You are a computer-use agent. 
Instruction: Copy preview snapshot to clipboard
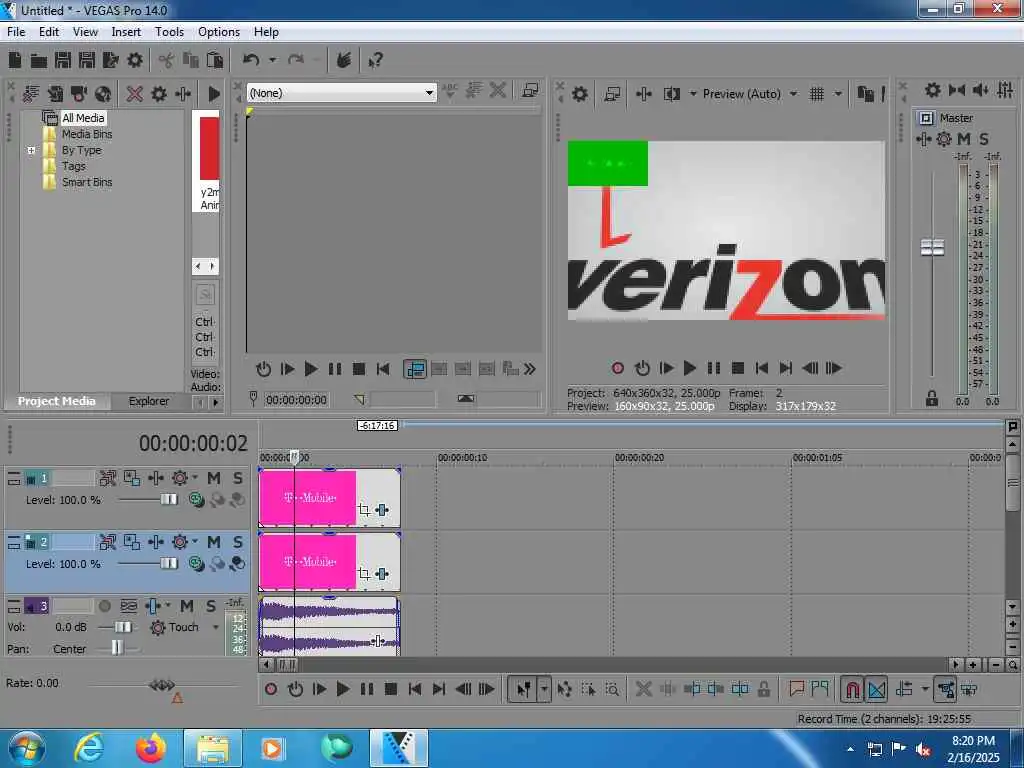pos(865,94)
